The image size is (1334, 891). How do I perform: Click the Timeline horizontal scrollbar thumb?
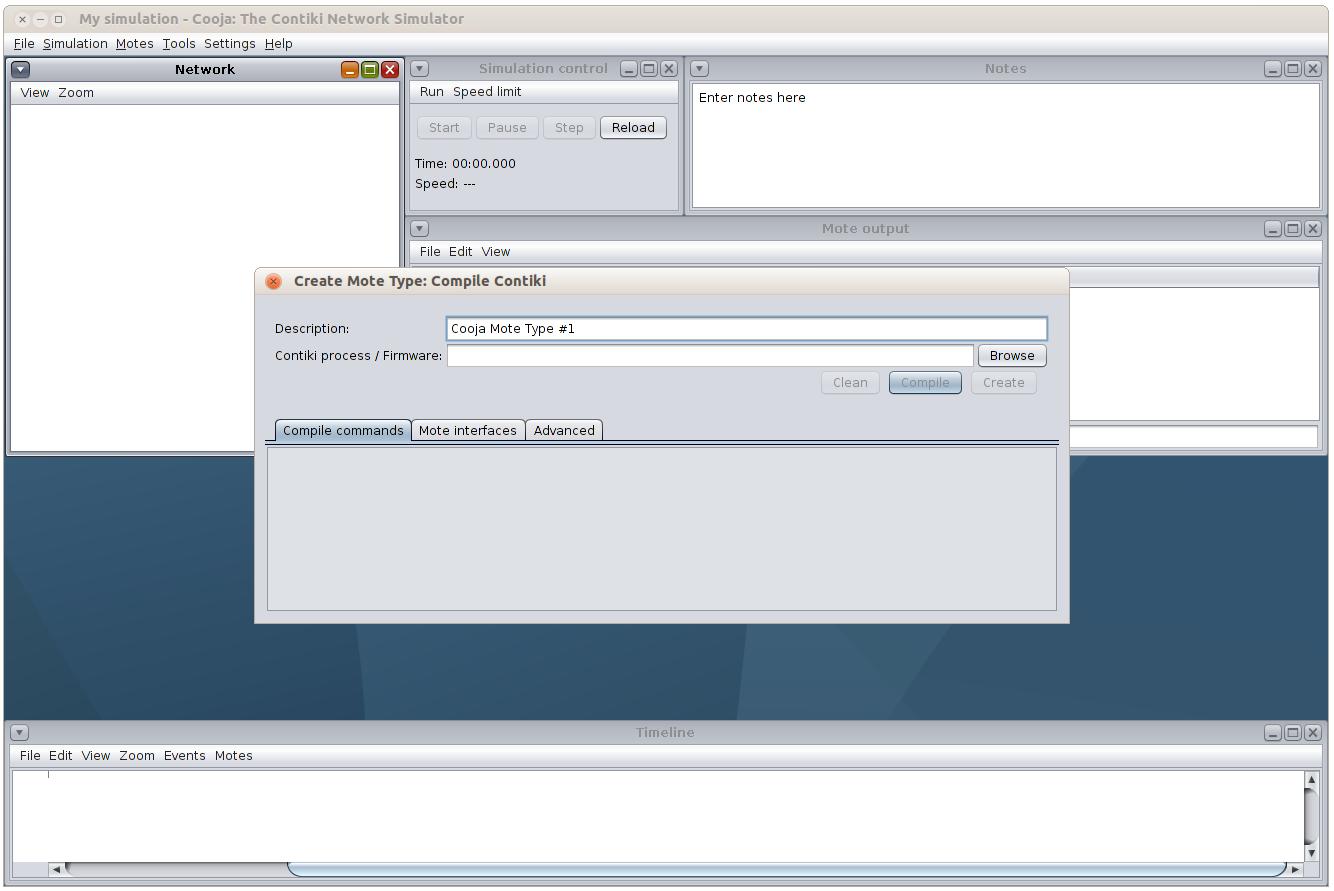click(788, 869)
